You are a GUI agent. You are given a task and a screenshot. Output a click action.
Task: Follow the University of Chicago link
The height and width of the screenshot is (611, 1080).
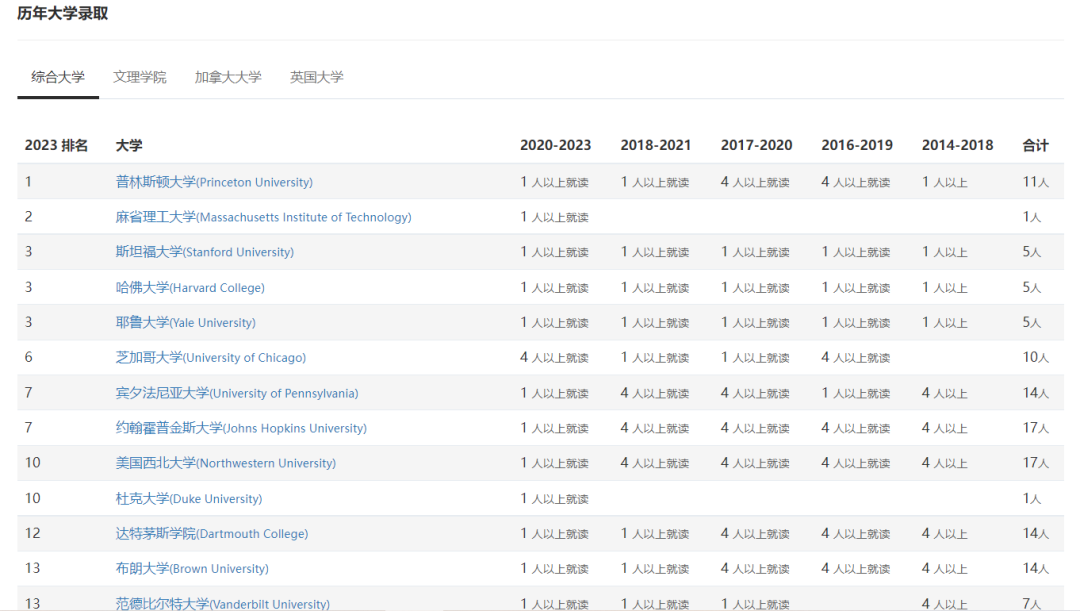click(x=211, y=358)
